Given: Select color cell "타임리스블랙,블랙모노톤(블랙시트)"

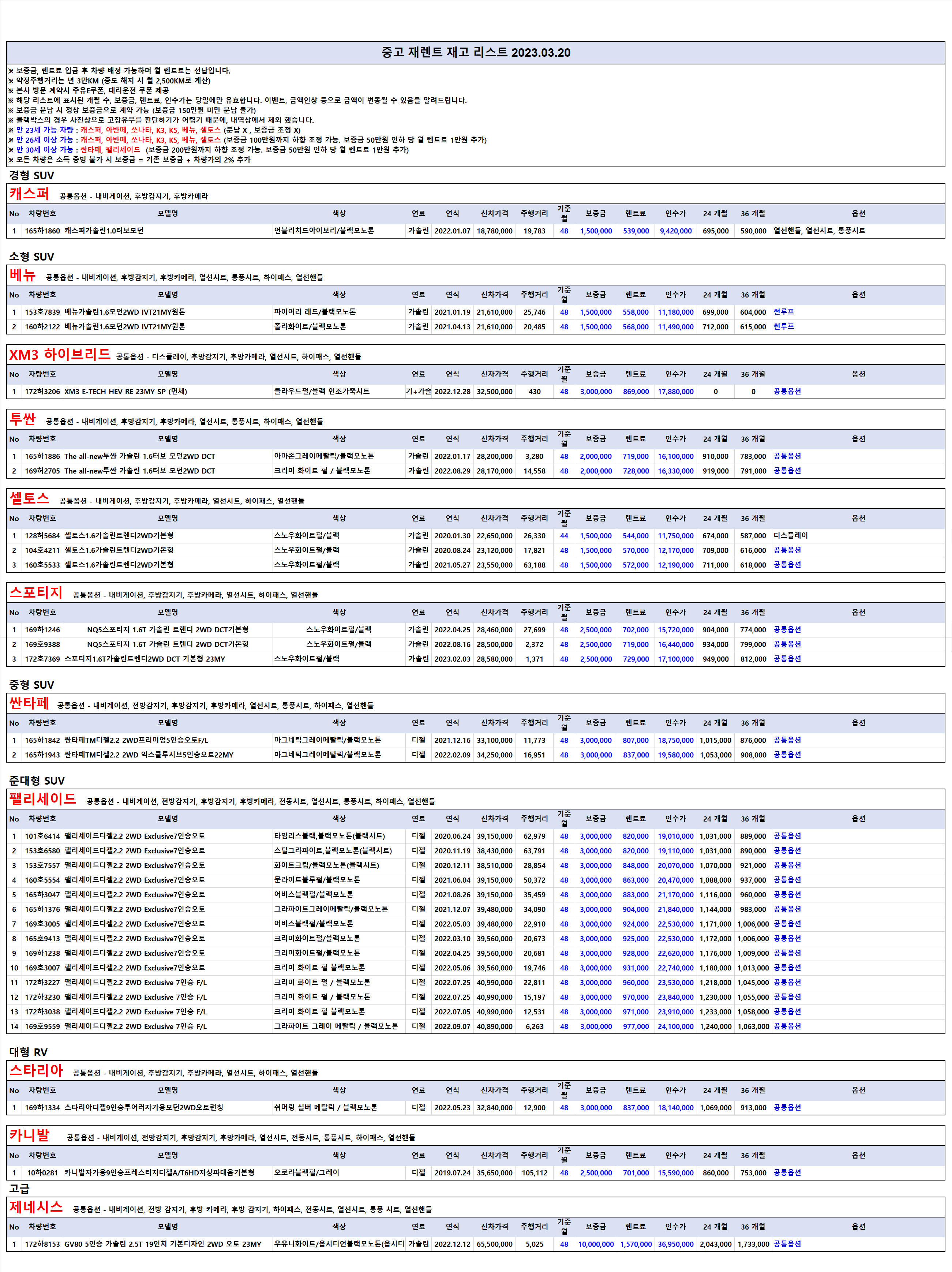Looking at the screenshot, I should point(329,836).
